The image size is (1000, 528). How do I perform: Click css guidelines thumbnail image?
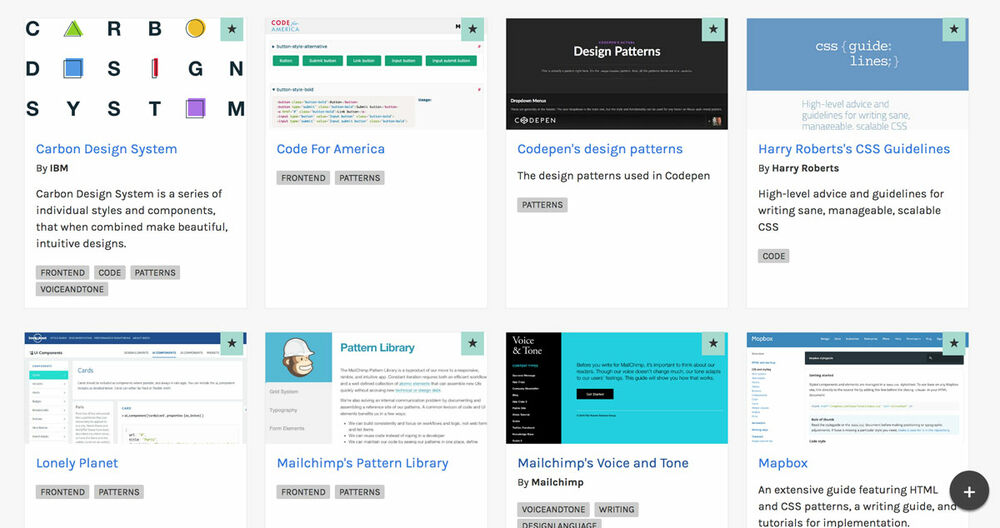pyautogui.click(x=857, y=73)
